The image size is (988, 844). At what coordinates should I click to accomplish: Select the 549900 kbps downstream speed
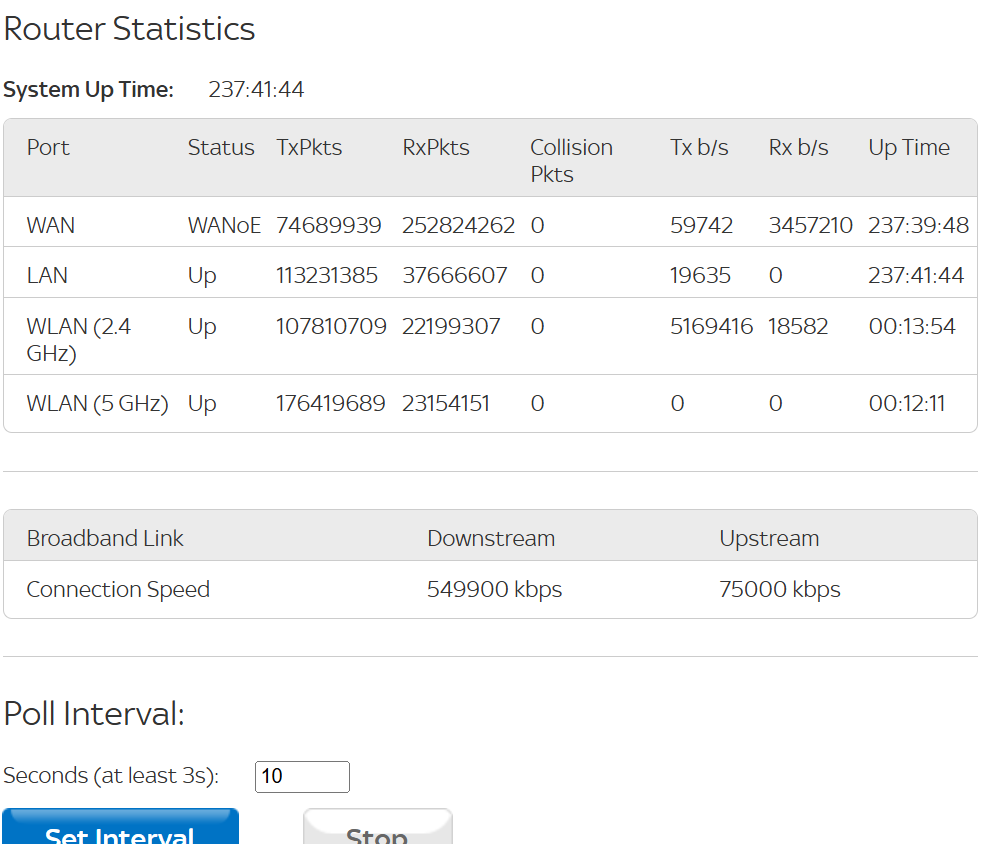click(494, 590)
